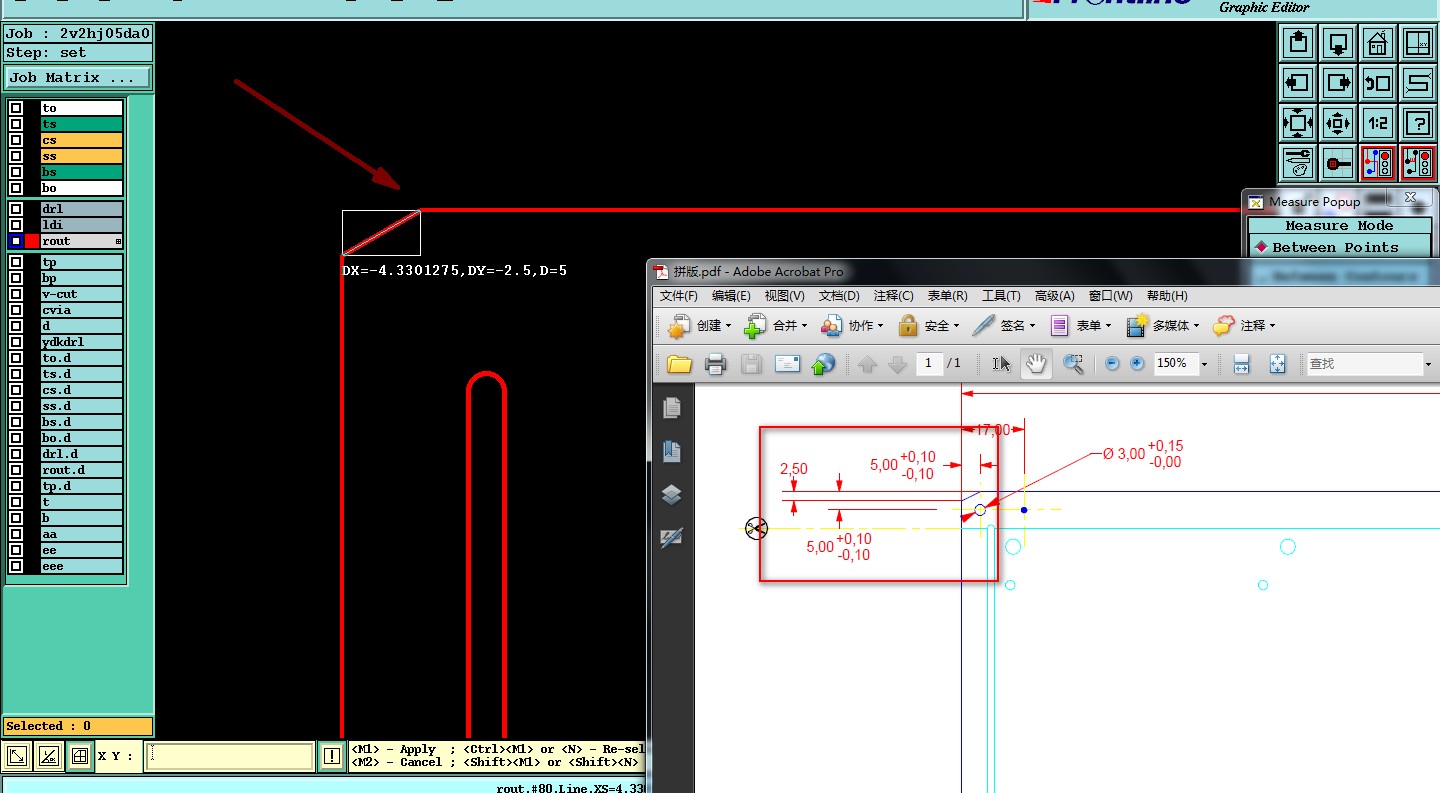Viewport: 1440px width, 793px height.
Task: Toggle the checkbox for layer ss
Action: click(16, 156)
